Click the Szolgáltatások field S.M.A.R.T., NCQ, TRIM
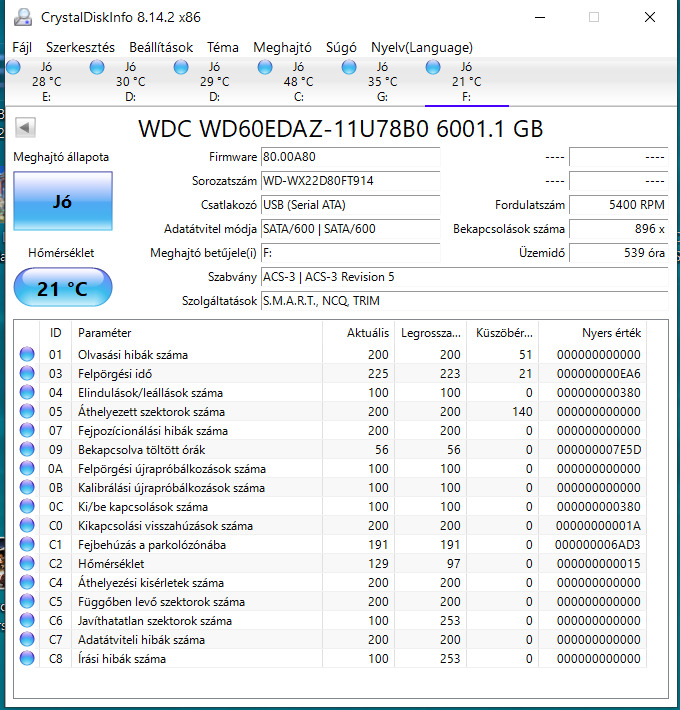 [x=465, y=301]
